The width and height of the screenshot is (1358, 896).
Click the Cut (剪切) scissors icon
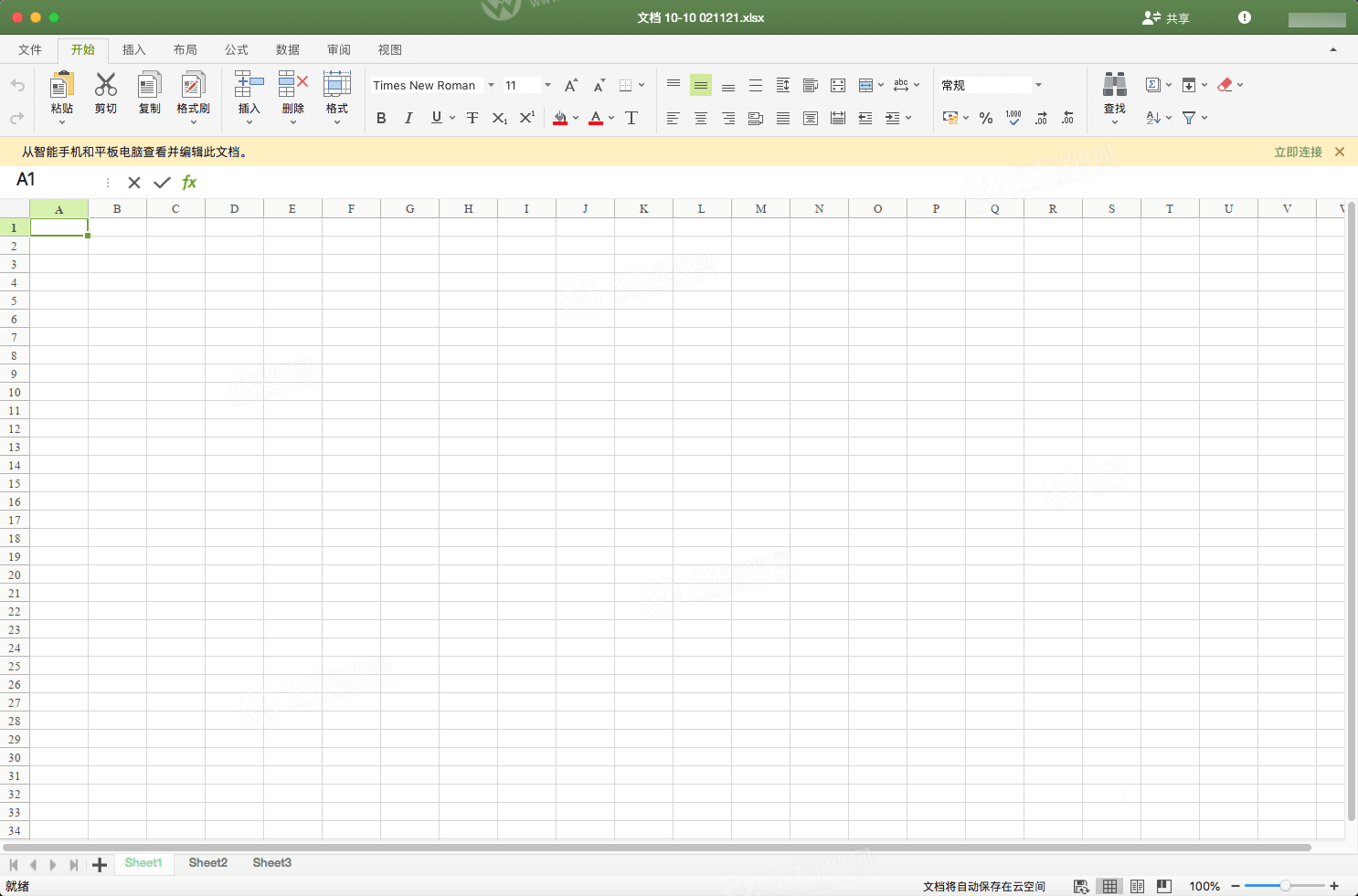coord(106,86)
